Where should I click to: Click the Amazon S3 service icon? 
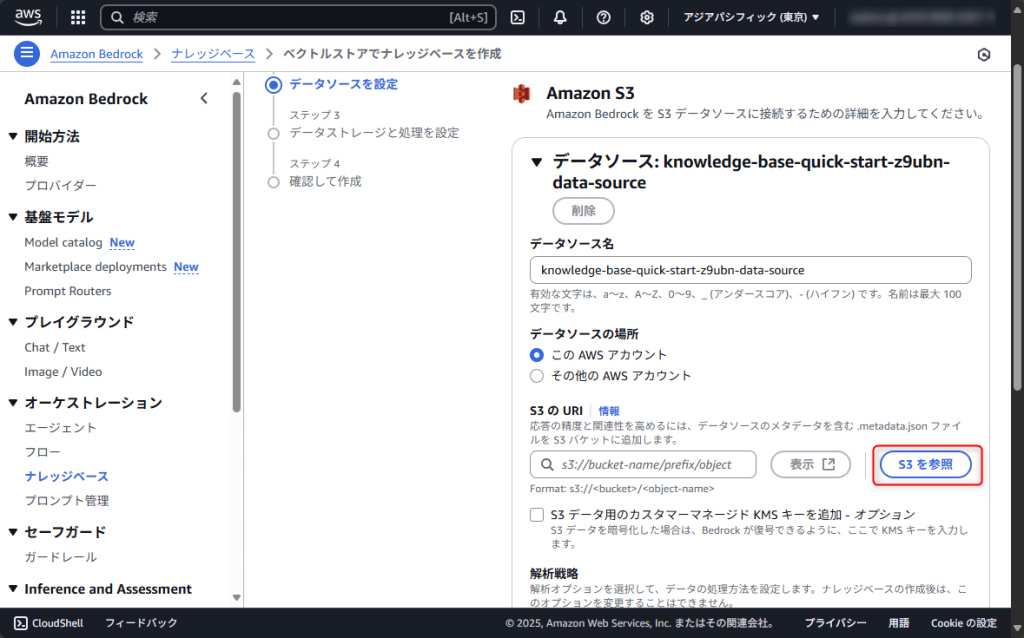point(521,94)
